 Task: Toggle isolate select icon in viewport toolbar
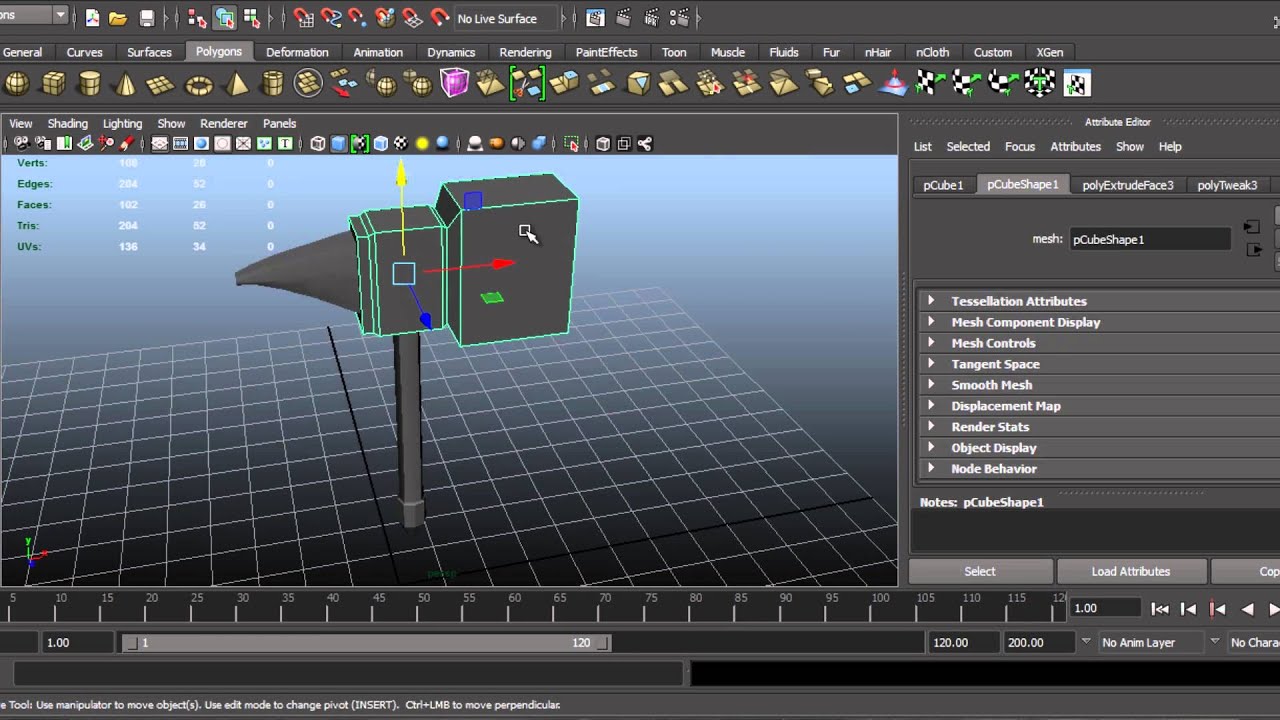[x=571, y=144]
